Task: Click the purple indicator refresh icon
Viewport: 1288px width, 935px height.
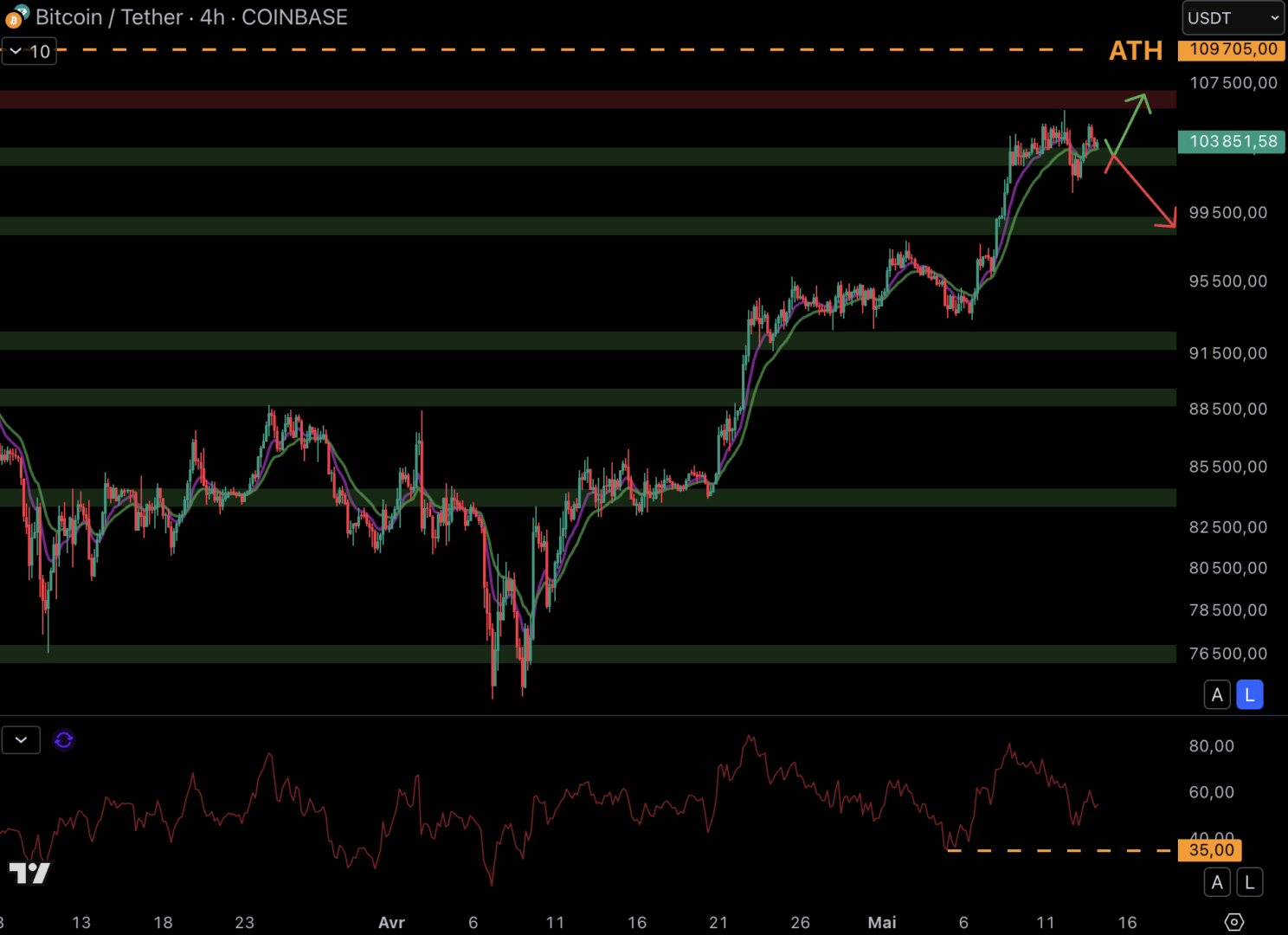Action: pos(64,740)
